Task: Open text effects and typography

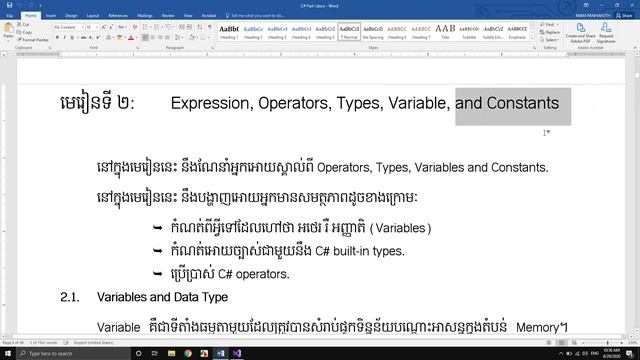Action: pos(109,38)
